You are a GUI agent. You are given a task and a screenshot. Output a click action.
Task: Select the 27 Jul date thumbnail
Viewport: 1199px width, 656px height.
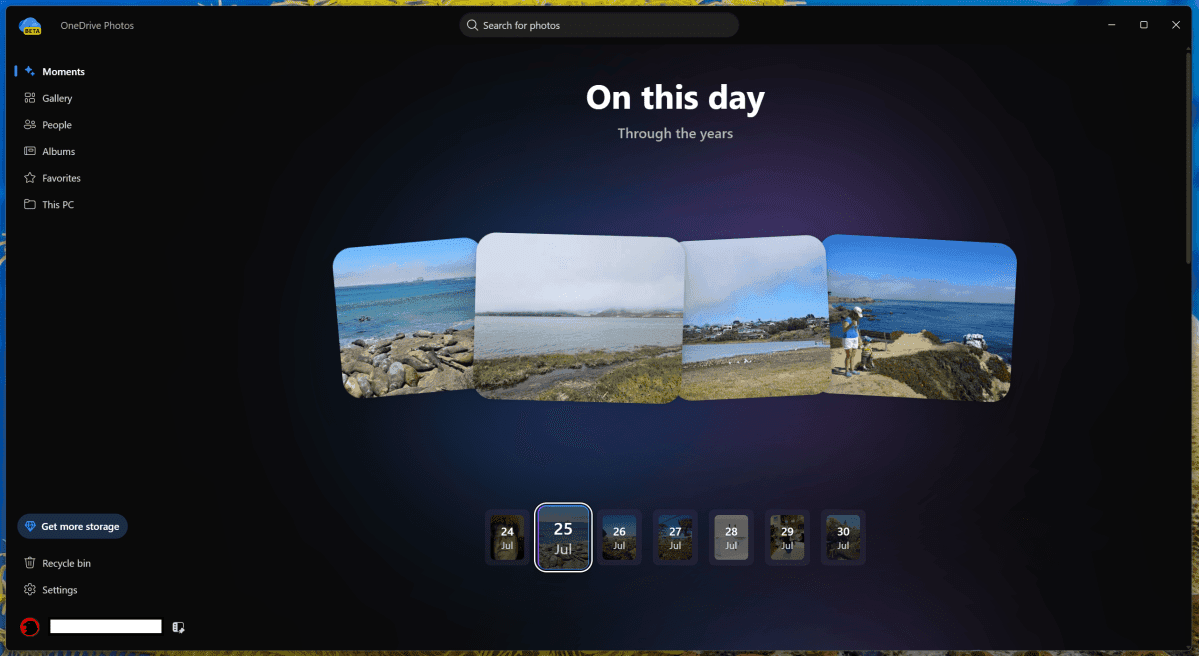(x=675, y=537)
